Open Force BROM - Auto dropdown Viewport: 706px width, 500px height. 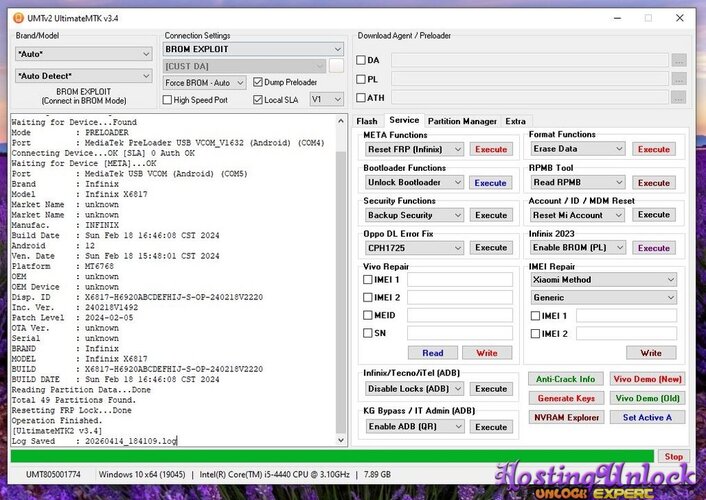coord(204,83)
